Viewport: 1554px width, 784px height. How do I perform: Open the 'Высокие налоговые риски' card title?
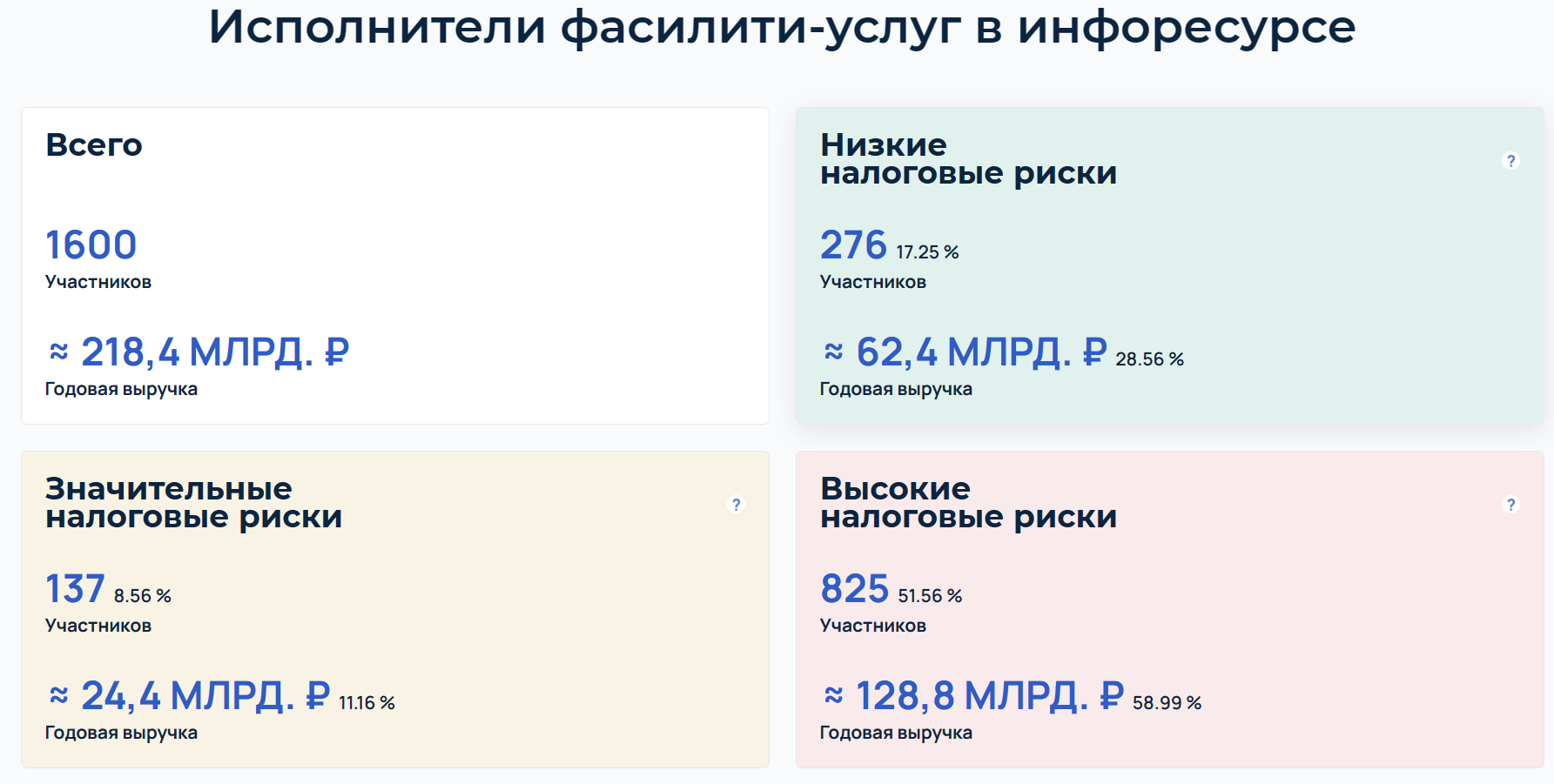coord(968,502)
